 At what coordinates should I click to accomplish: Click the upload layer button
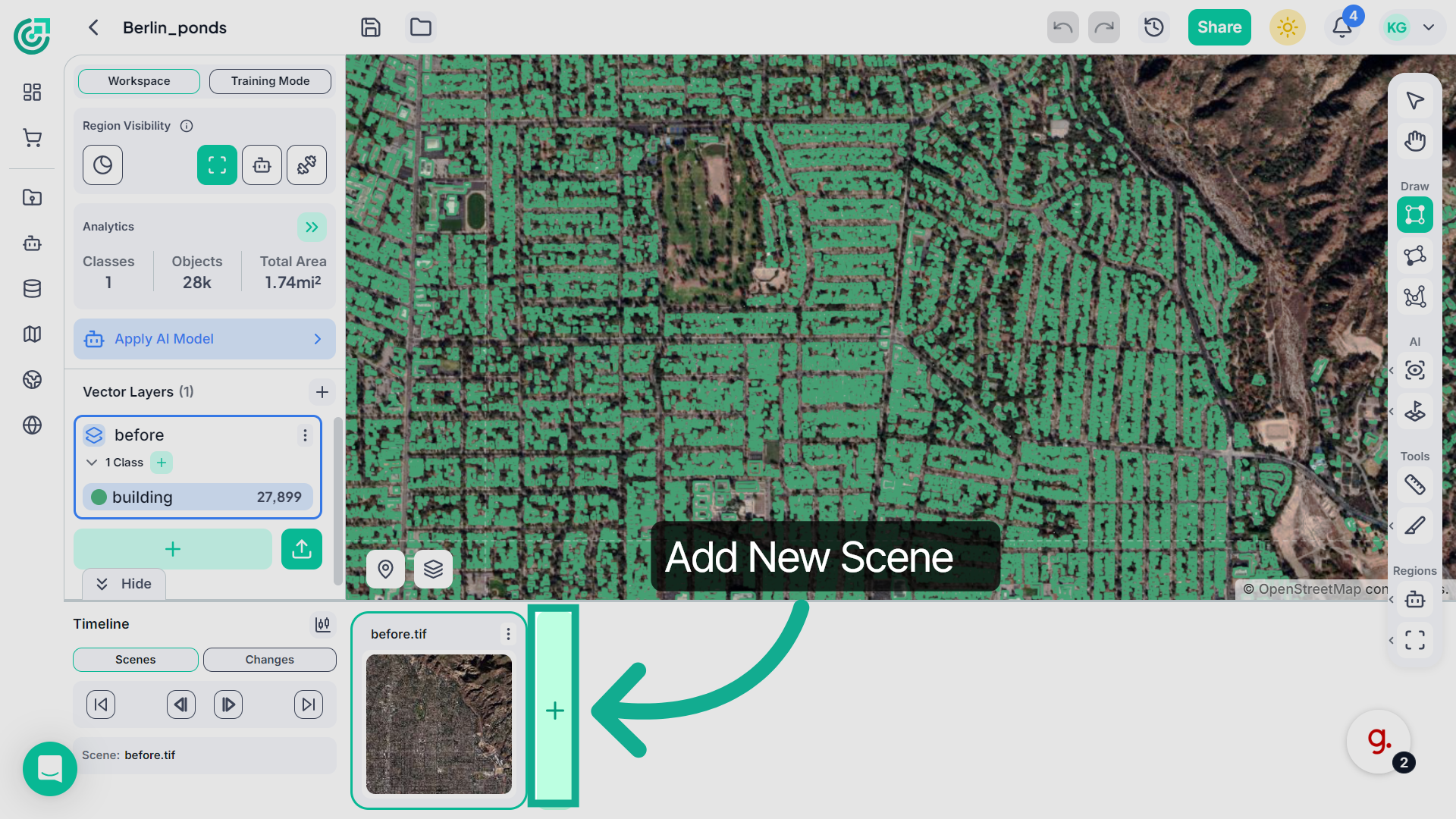[x=302, y=549]
